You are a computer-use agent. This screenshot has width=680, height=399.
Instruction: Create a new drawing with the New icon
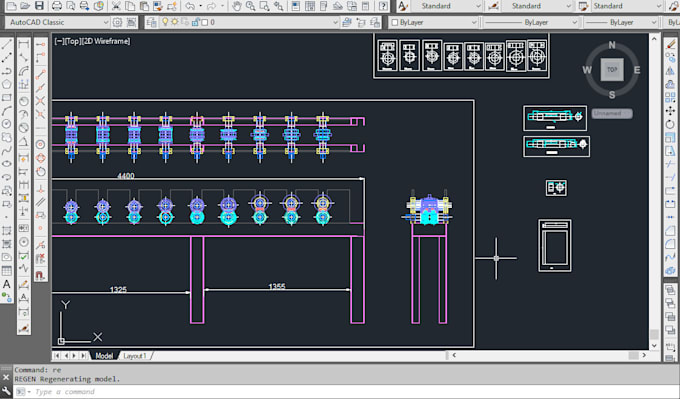tap(11, 6)
